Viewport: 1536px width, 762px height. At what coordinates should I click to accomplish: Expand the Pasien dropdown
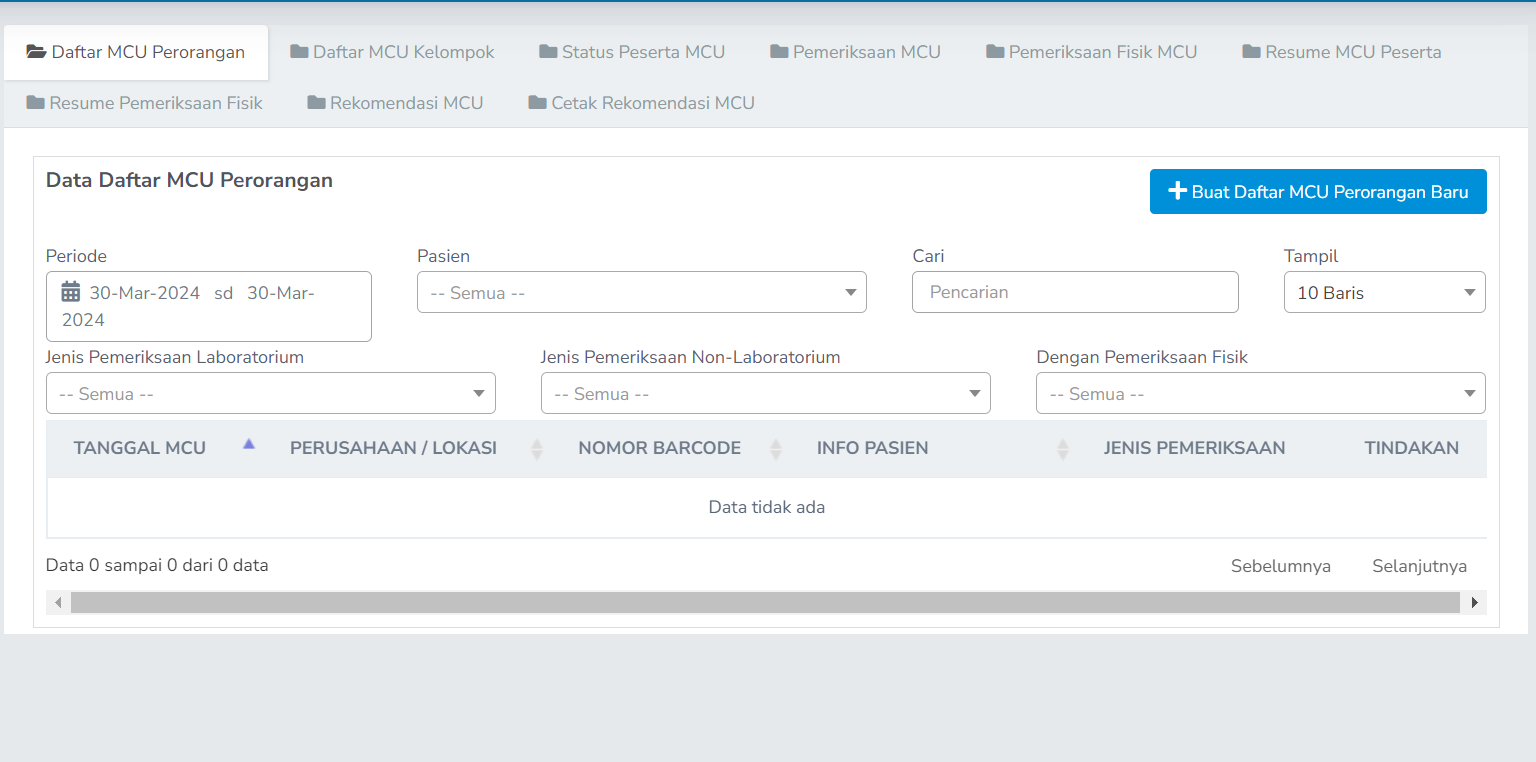(642, 292)
